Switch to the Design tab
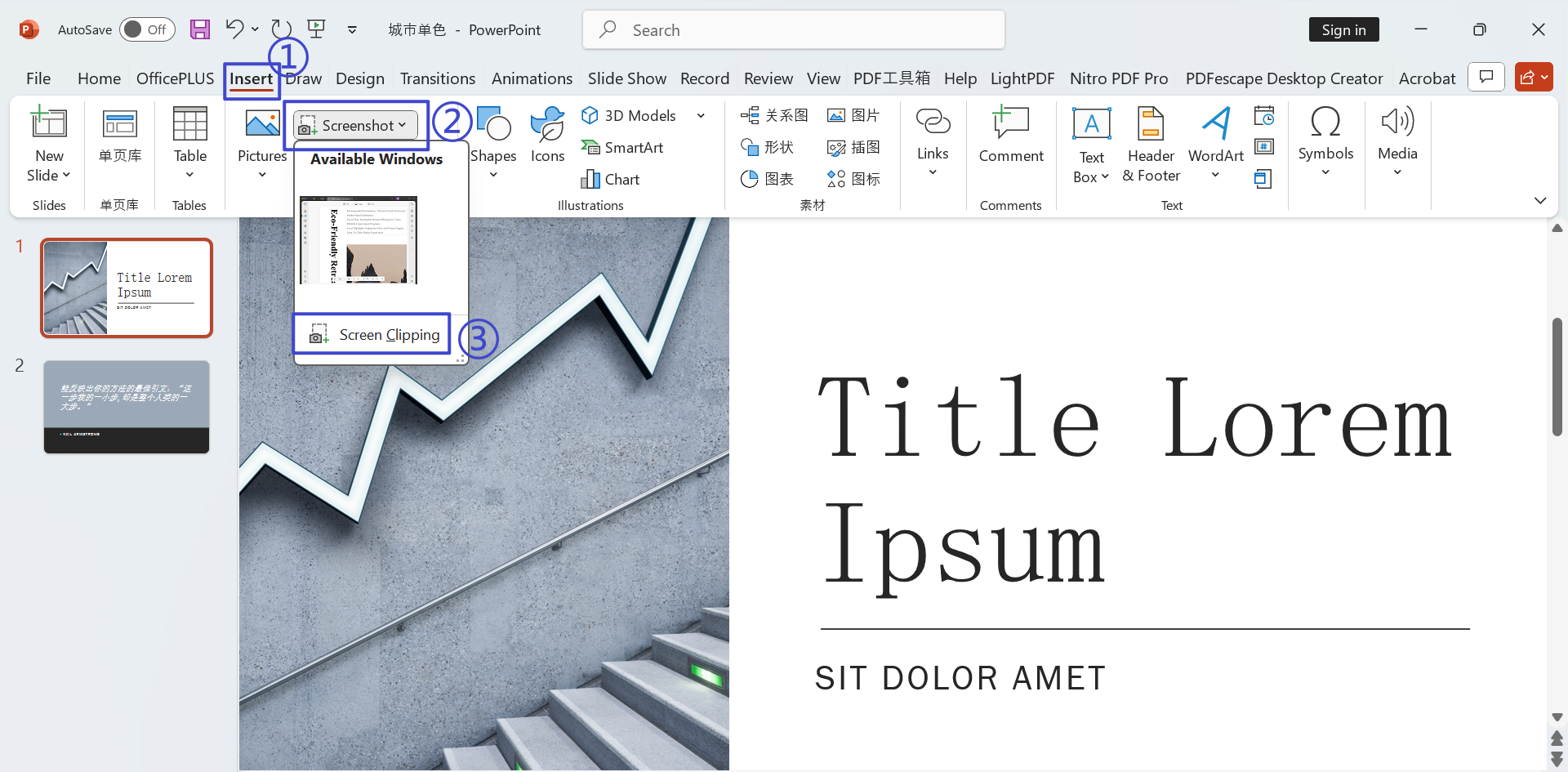 click(x=359, y=78)
